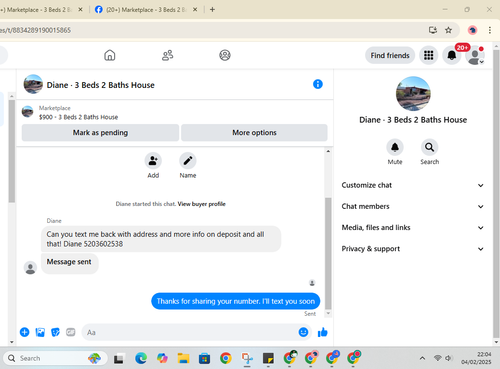The height and width of the screenshot is (369, 500).
Task: Open the Facebook menu grid icon
Action: pos(429,55)
